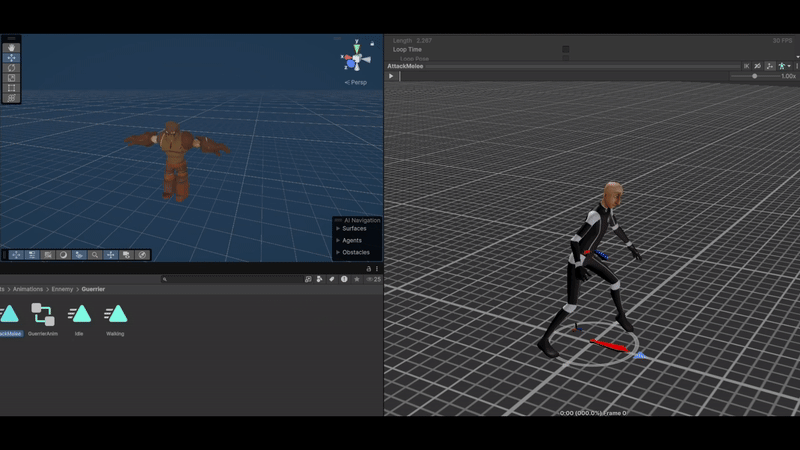Select the Walking animation clip asset
The height and width of the screenshot is (450, 800).
point(115,319)
